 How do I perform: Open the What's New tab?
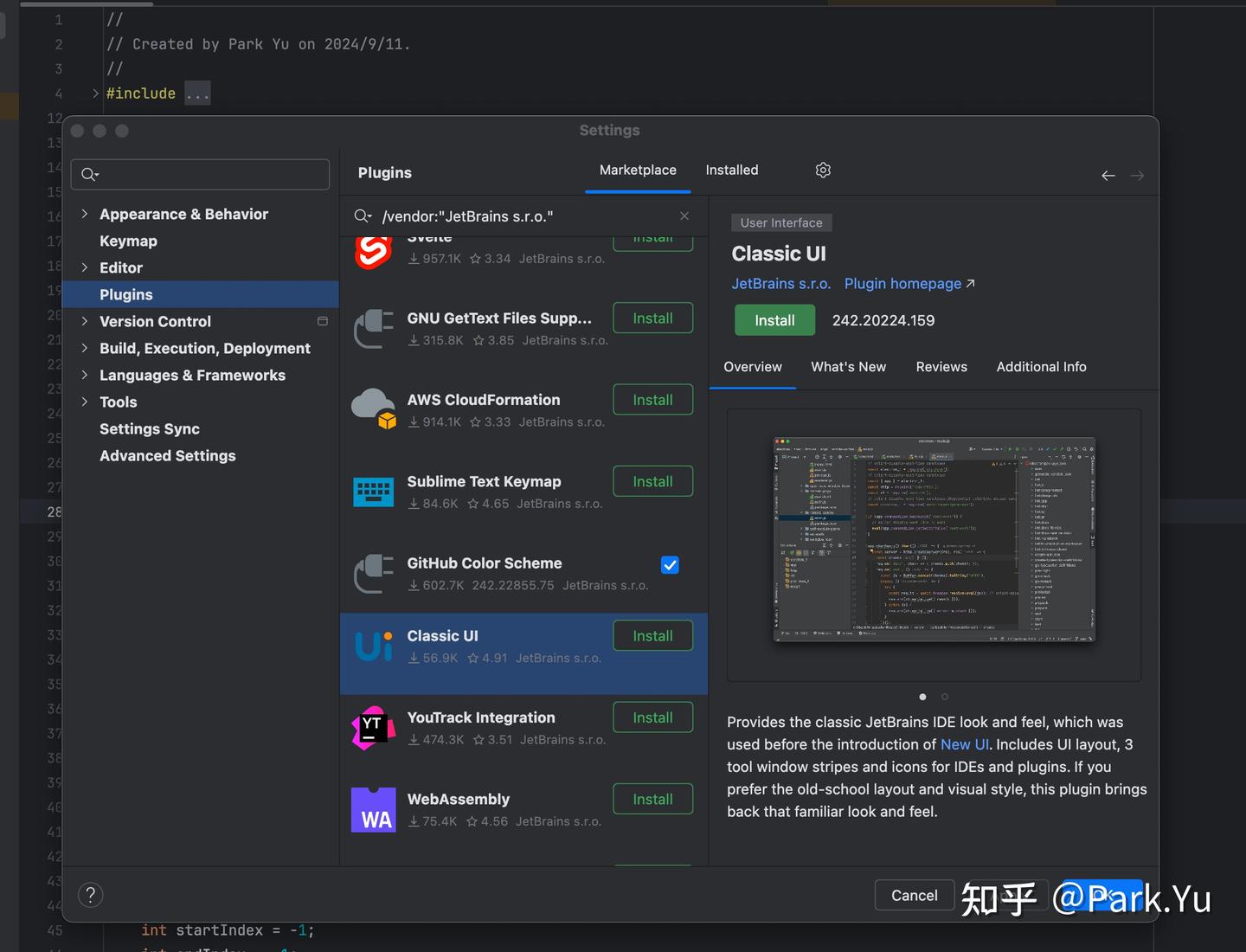(848, 367)
